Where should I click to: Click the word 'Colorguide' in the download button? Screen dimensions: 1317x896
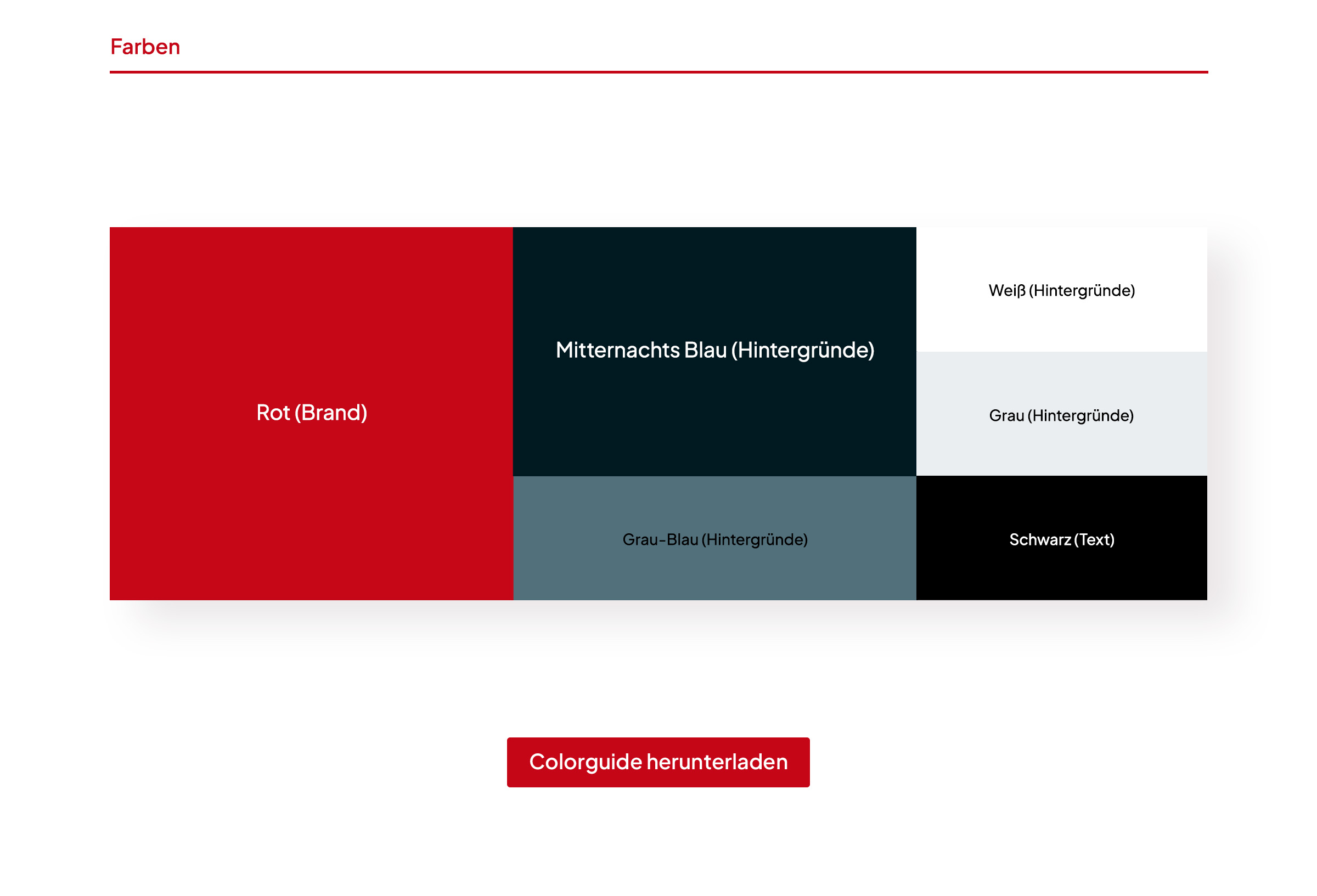coord(585,762)
